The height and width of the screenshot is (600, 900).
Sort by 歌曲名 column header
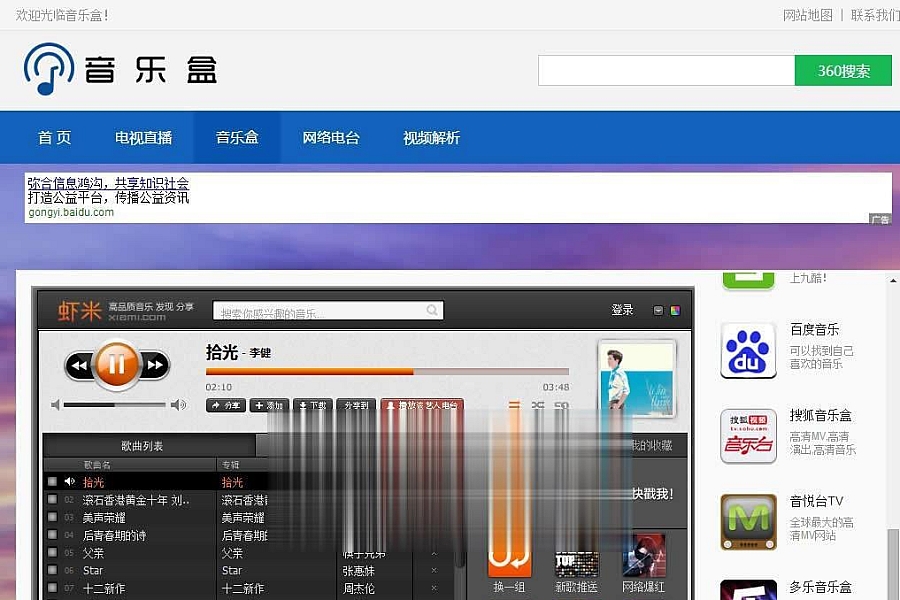click(x=97, y=464)
